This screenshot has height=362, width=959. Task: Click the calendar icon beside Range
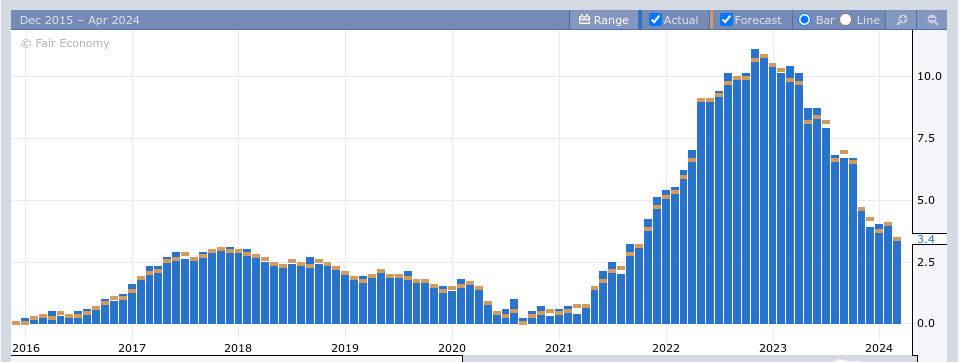(x=584, y=20)
